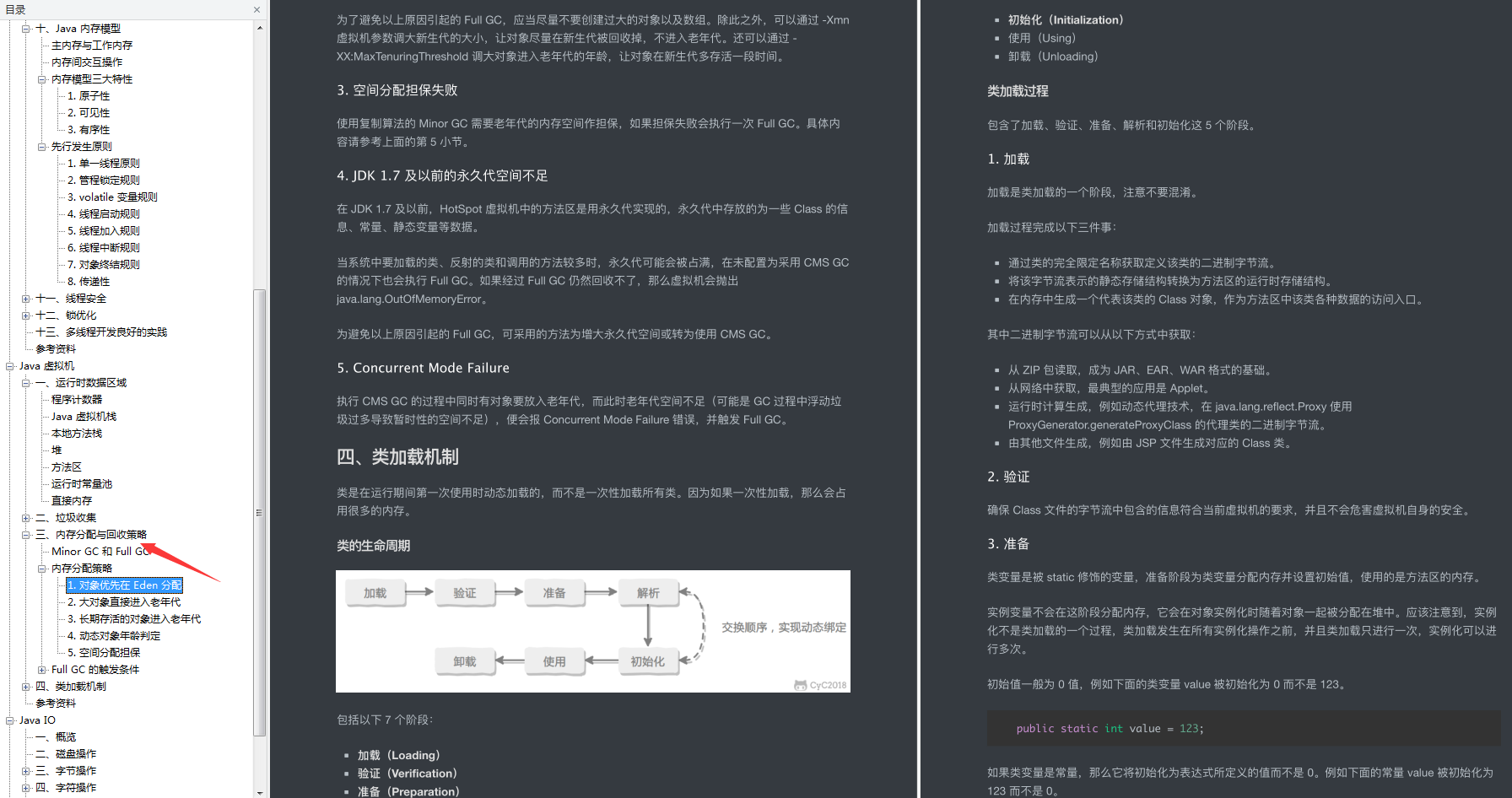Open 3. 长期存活的对象进入老年代 bookmark
1512x798 pixels.
click(134, 619)
